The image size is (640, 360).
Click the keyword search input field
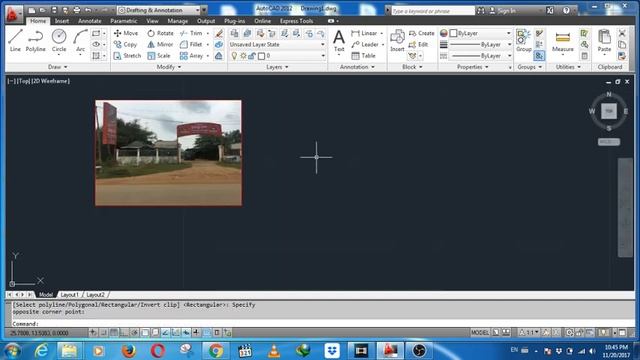[433, 11]
